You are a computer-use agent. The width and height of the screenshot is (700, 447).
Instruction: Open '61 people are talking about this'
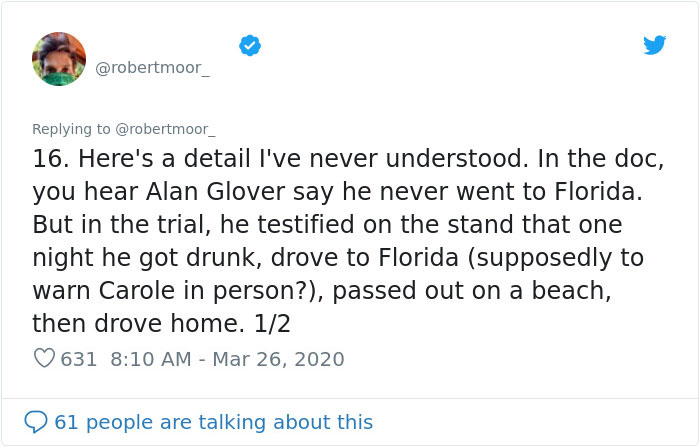pos(213,422)
